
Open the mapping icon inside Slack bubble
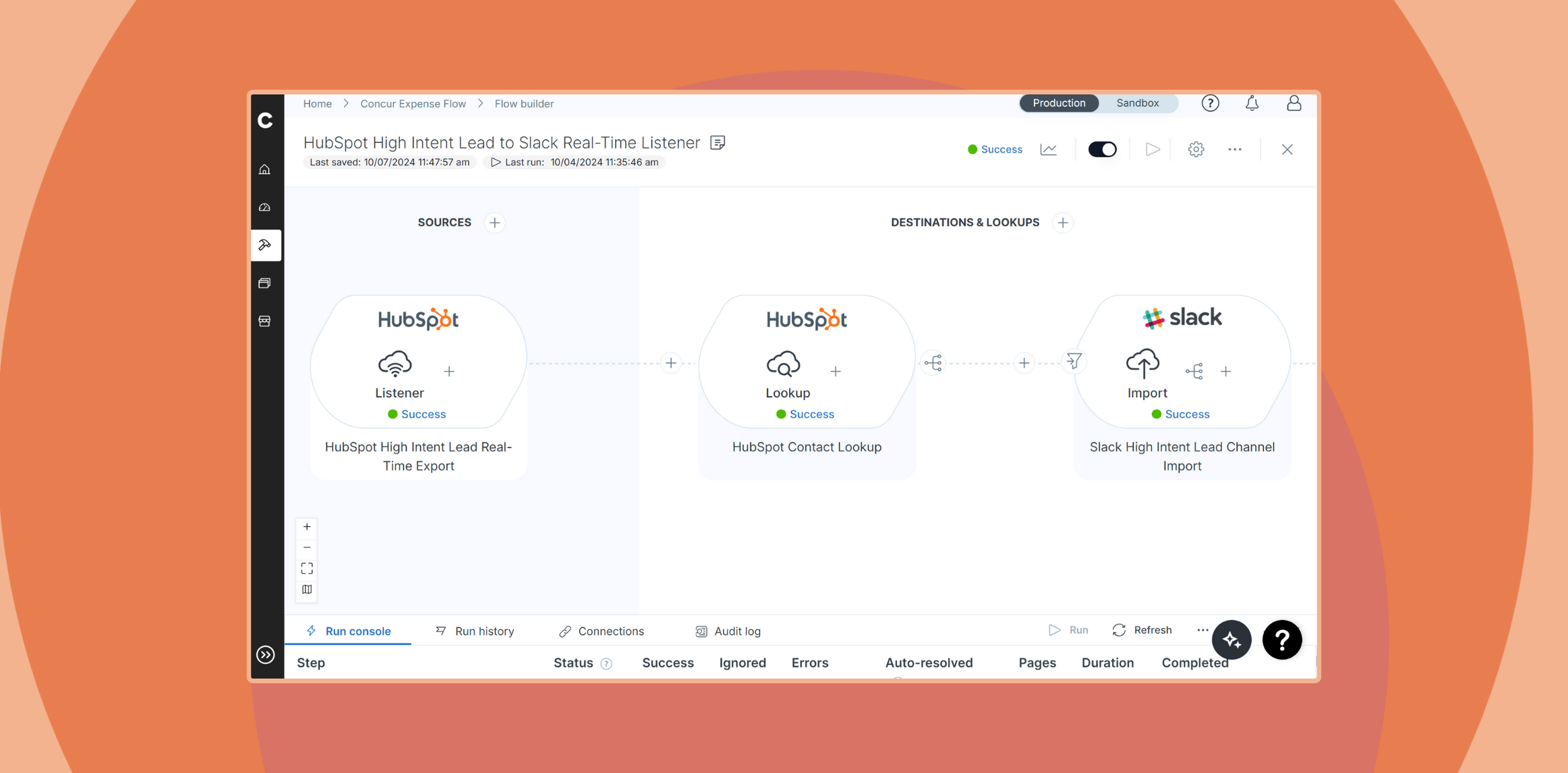pyautogui.click(x=1194, y=372)
